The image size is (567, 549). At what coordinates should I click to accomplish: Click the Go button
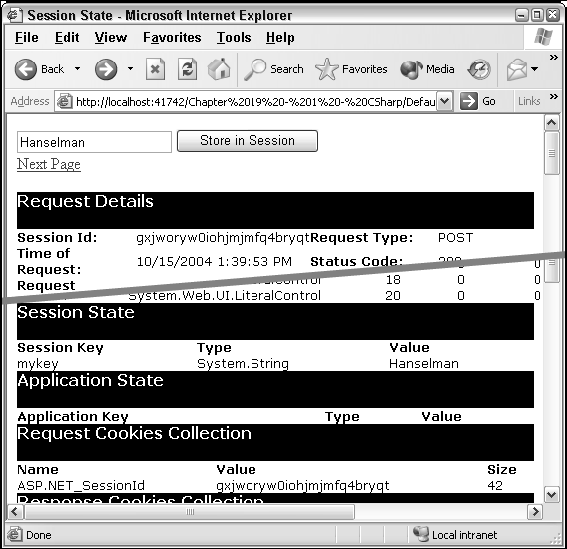478,101
